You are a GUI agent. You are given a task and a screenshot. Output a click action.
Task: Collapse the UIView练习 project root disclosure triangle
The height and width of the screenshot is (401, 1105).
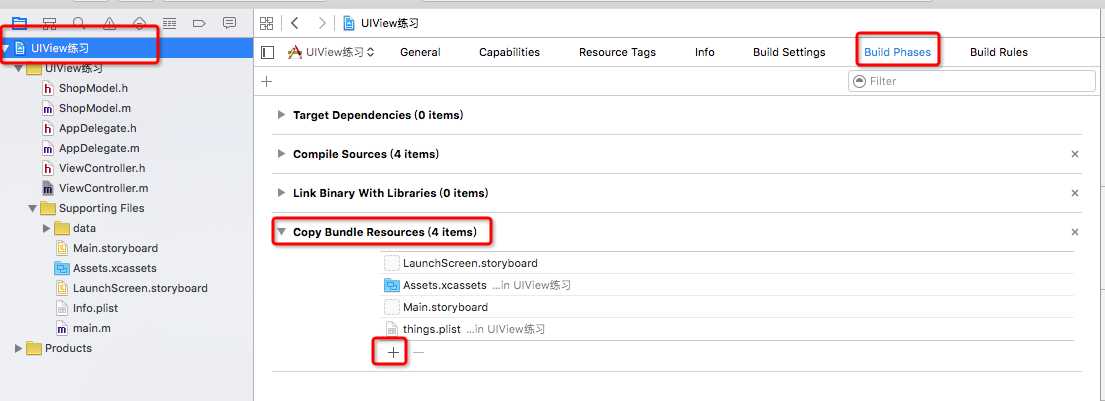pos(6,49)
